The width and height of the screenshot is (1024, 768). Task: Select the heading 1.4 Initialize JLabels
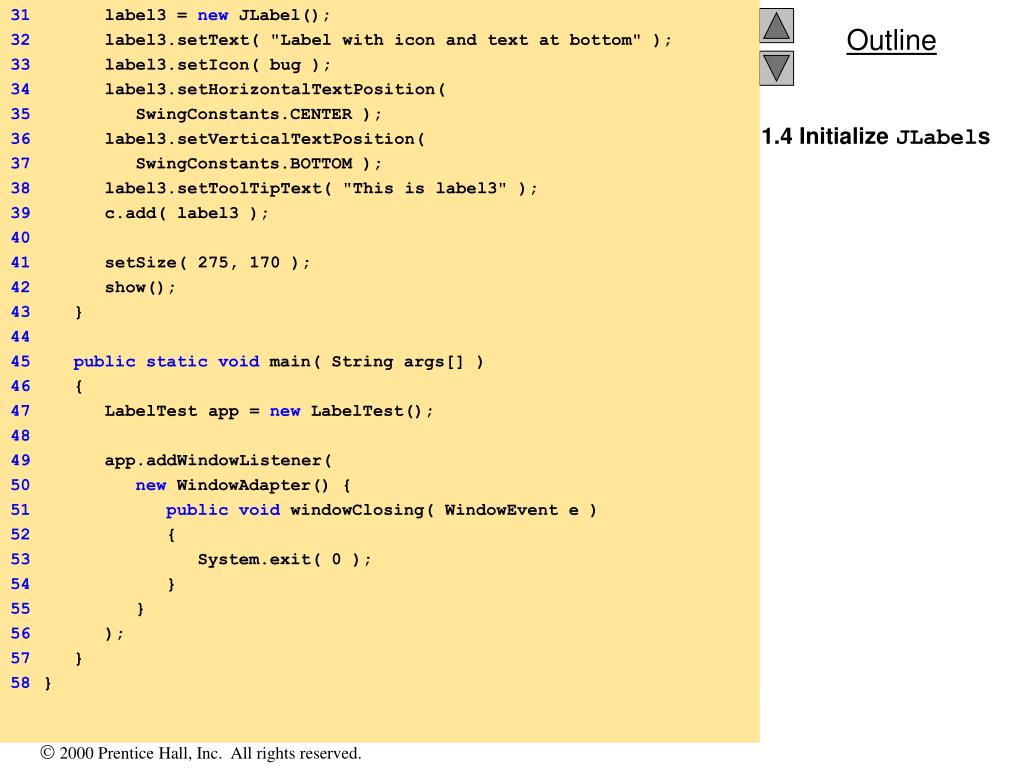coord(876,136)
